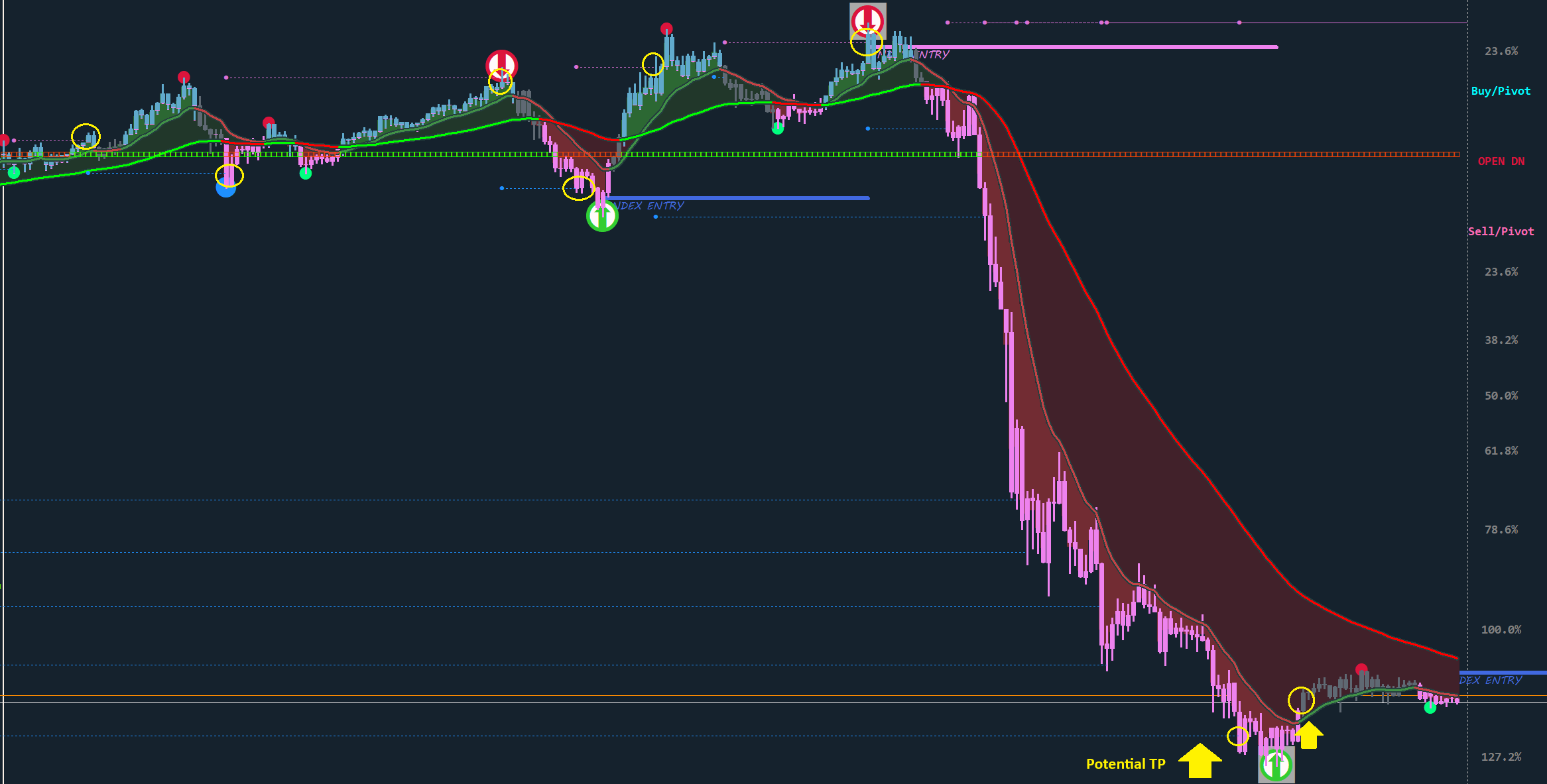Image resolution: width=1547 pixels, height=784 pixels.
Task: Click large yellow arrow beside Potential TP
Action: (1200, 761)
